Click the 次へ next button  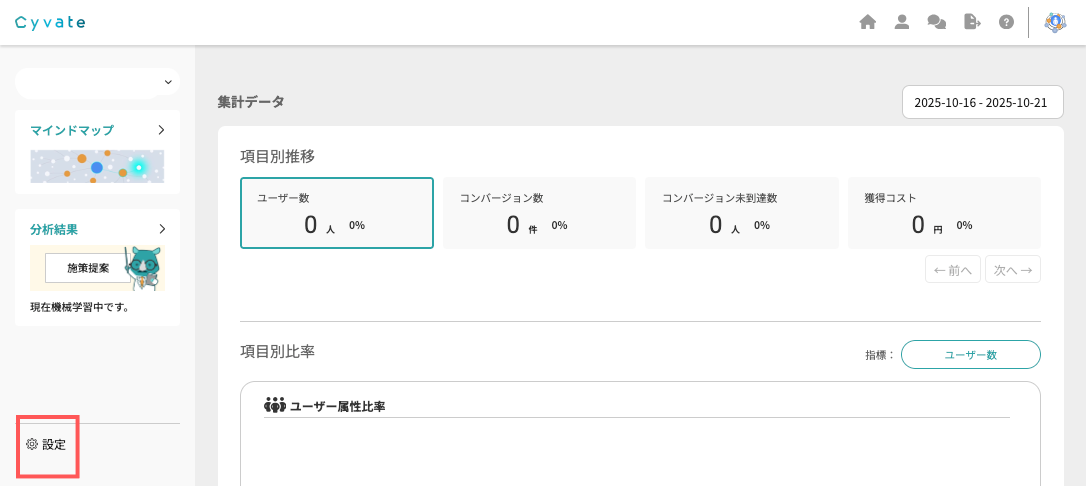tap(1012, 269)
